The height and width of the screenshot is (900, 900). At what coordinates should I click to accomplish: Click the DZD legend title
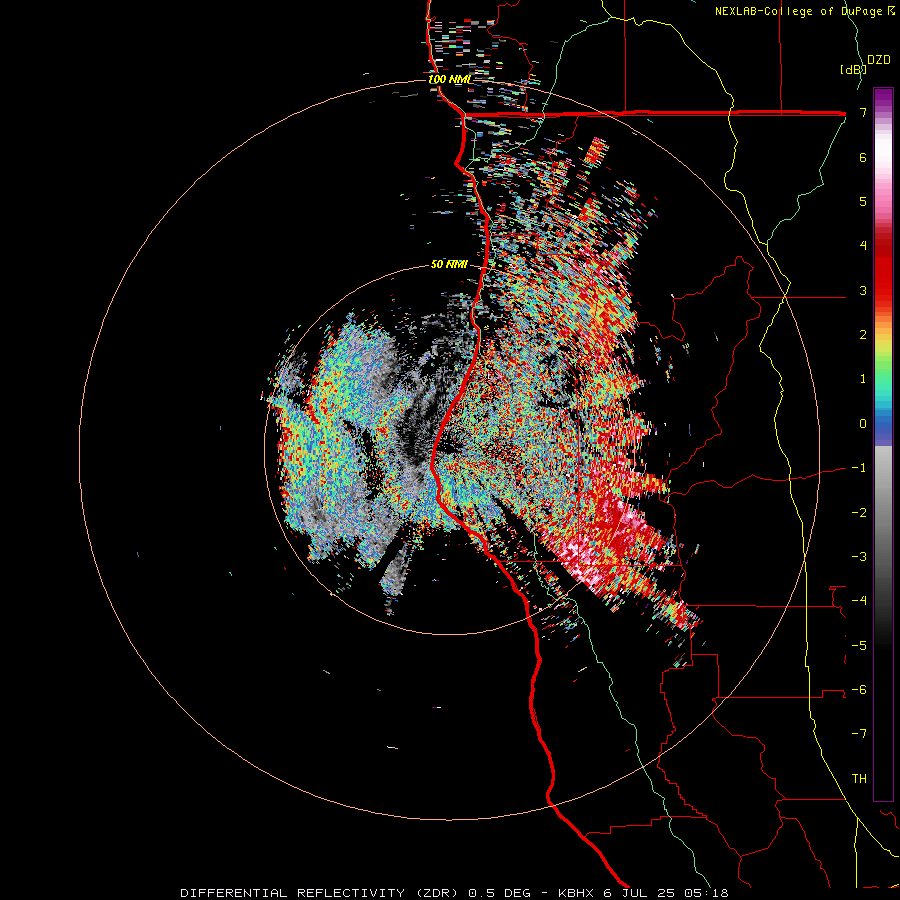878,60
